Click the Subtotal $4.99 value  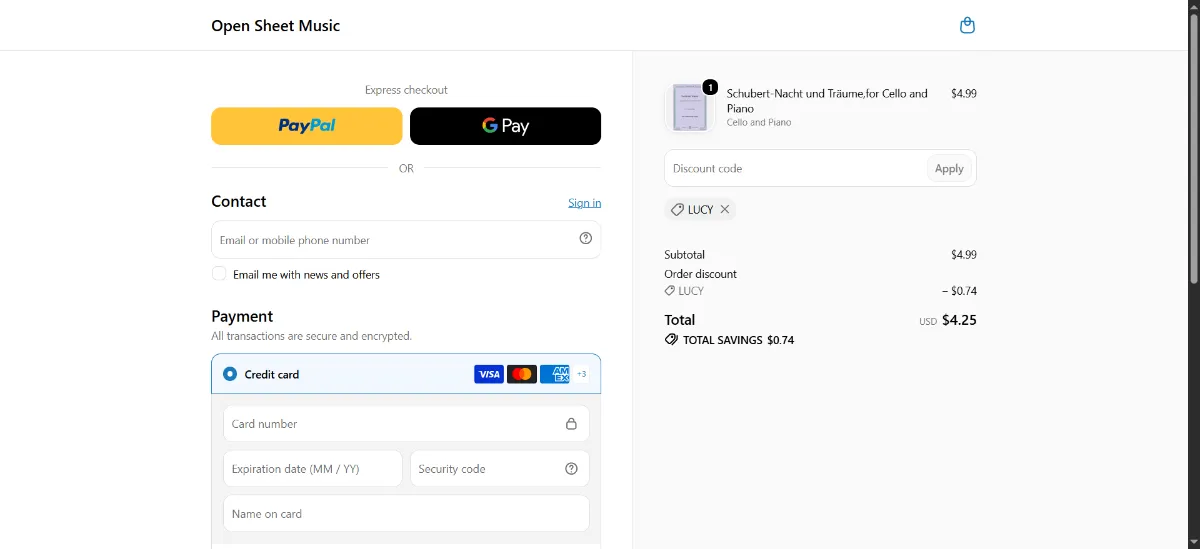[964, 255]
